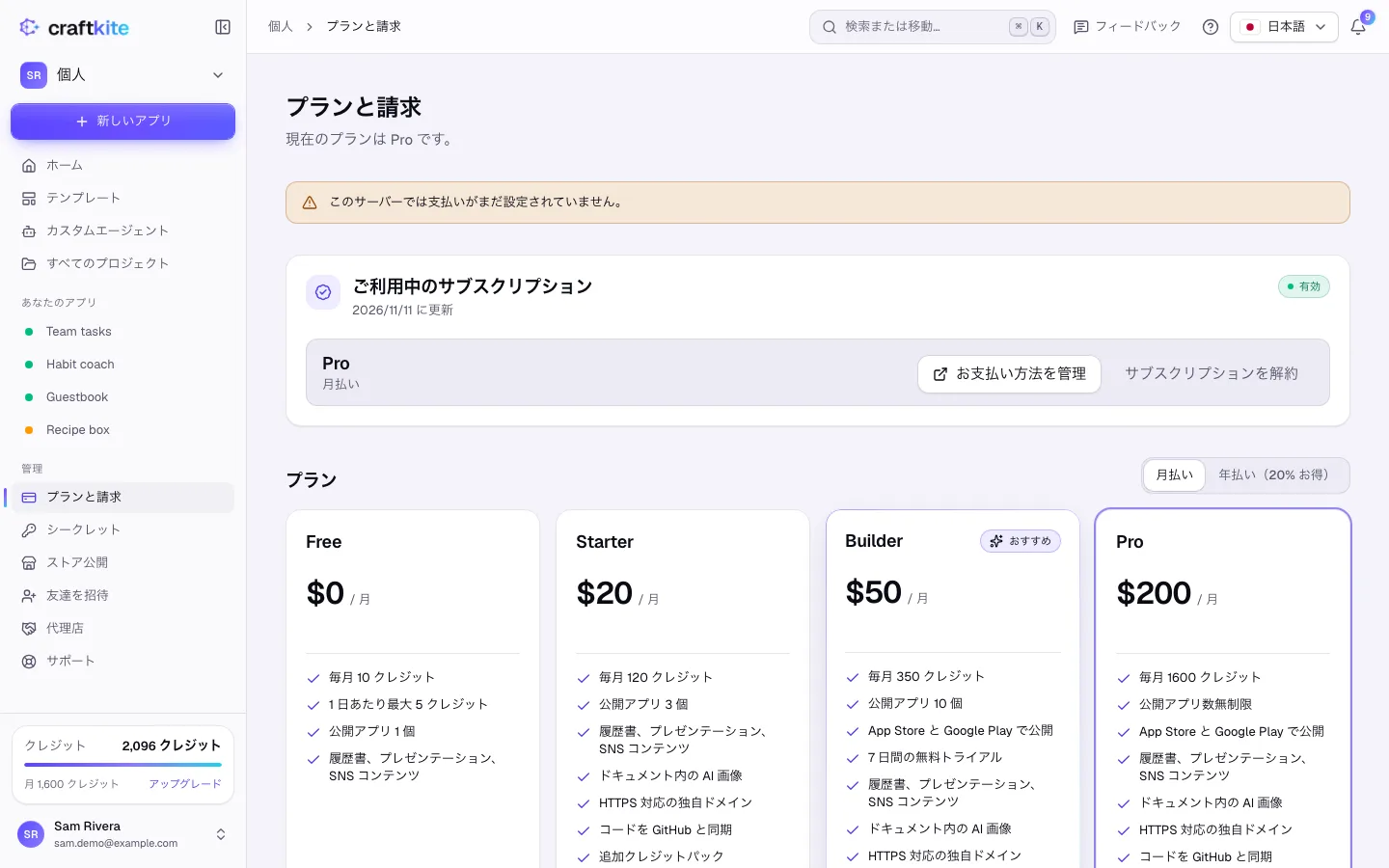Viewport: 1389px width, 868px height.
Task: Click the Pro plan card title
Action: pyautogui.click(x=1130, y=542)
